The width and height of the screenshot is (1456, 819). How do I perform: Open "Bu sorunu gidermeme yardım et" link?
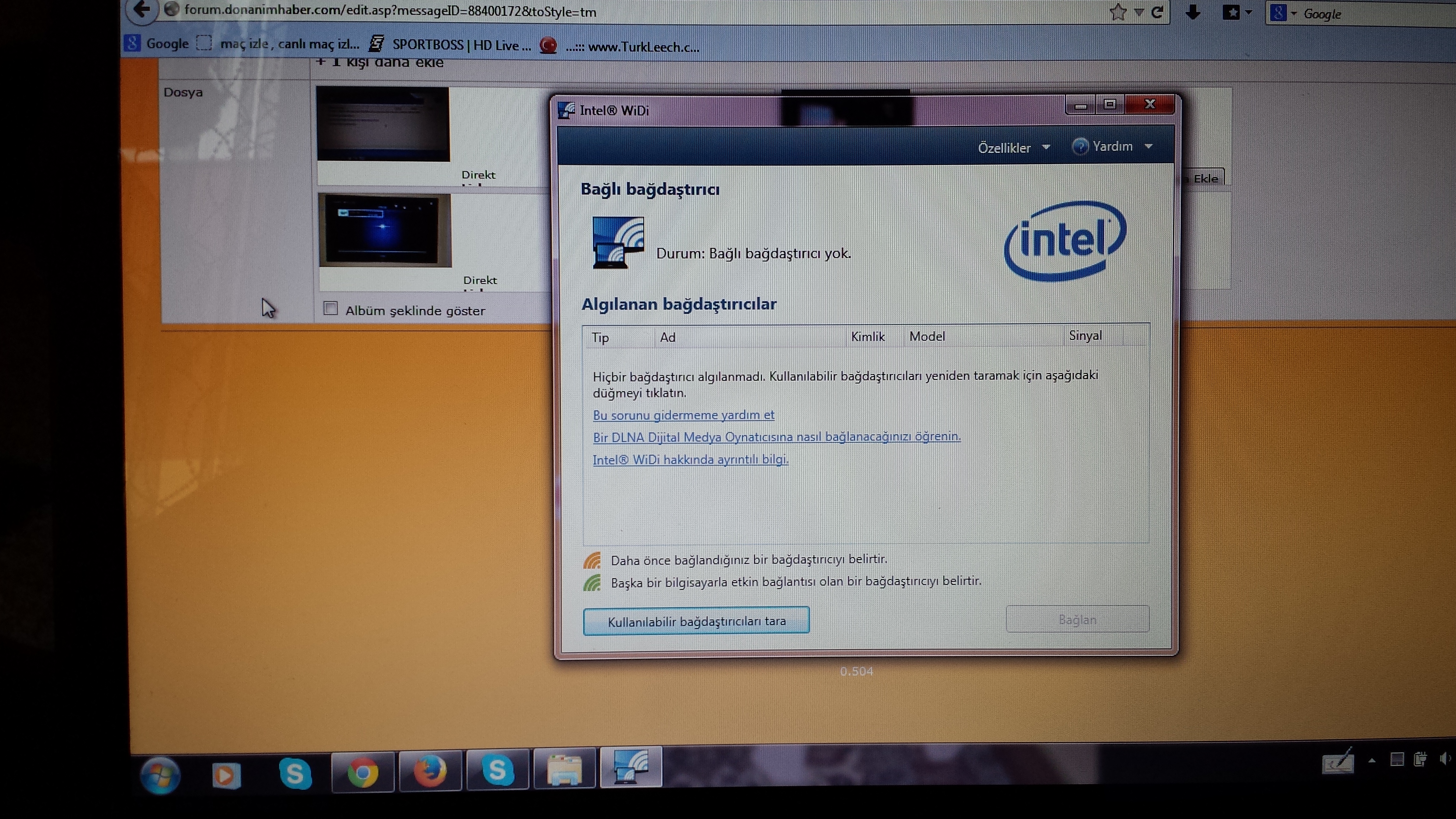[x=683, y=415]
